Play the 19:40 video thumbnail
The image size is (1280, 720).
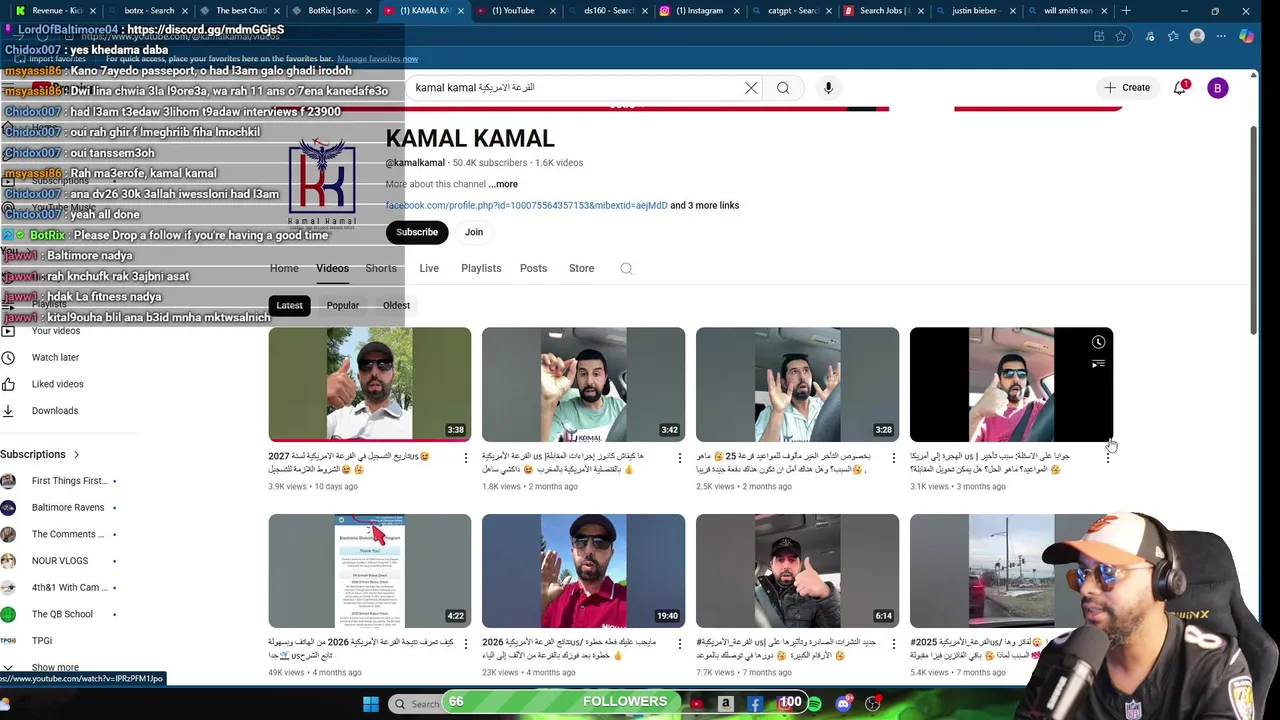583,571
